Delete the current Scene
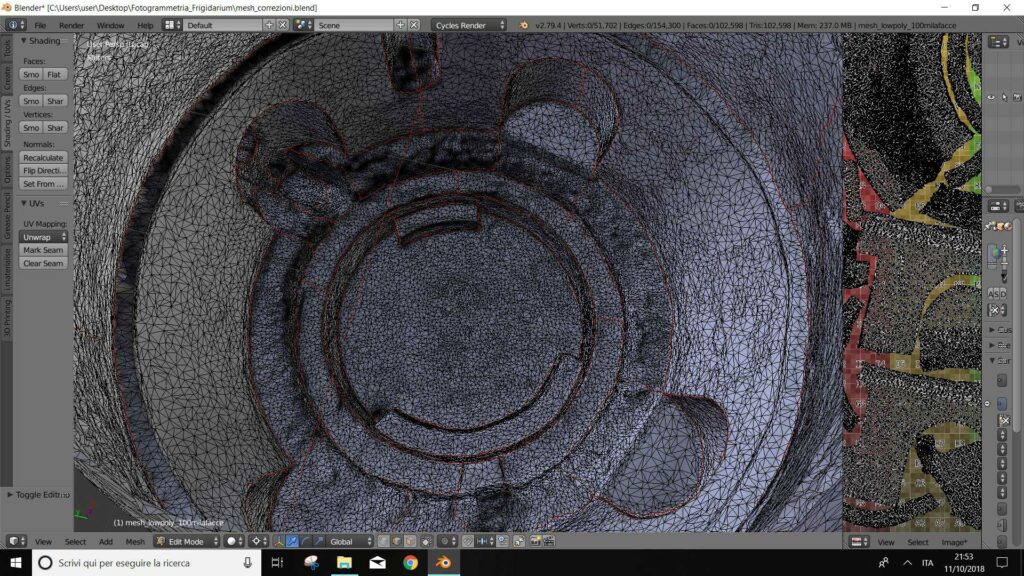Screen dimensions: 1024x576 (414, 25)
